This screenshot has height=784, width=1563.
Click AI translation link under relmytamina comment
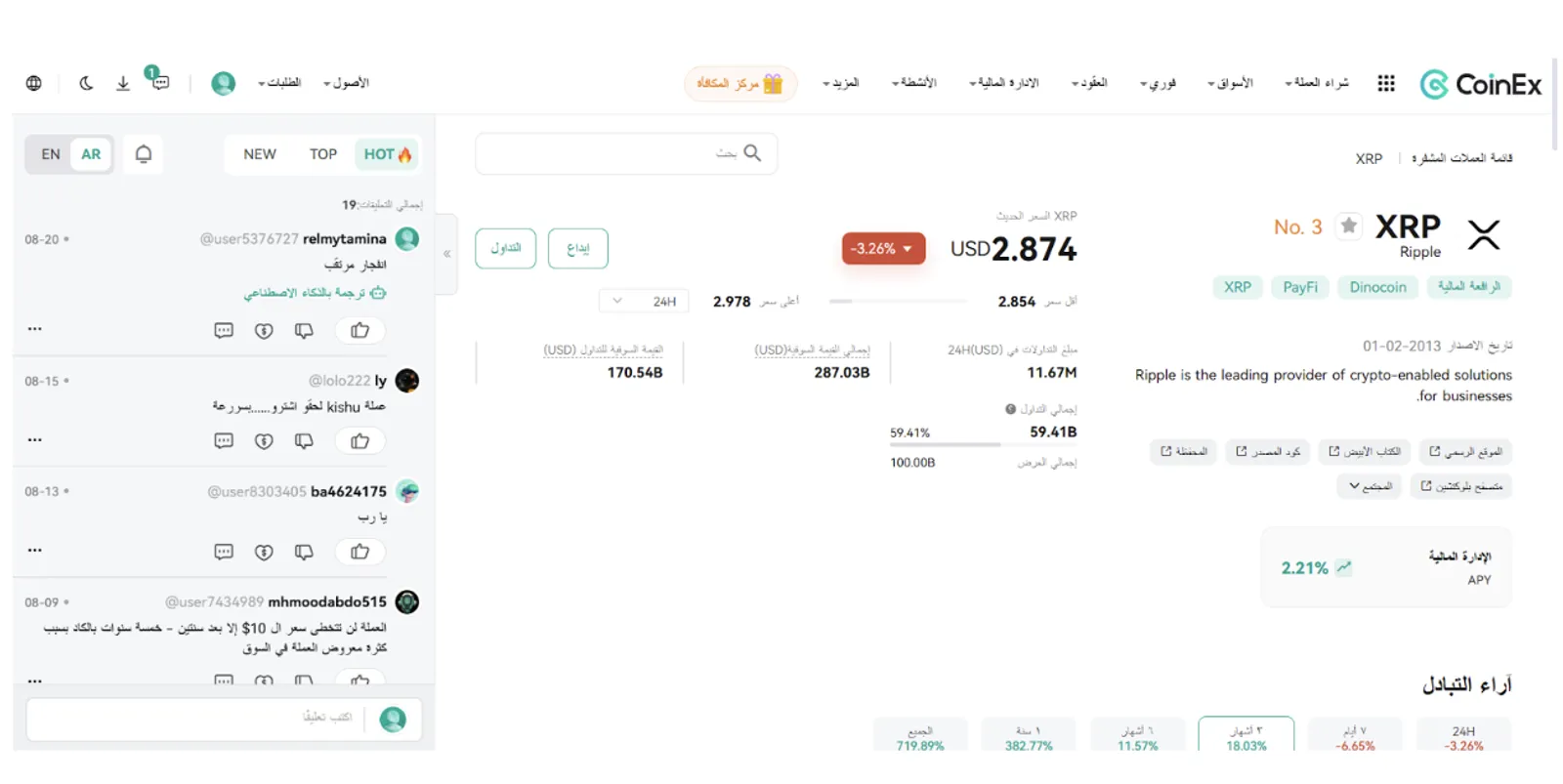(x=316, y=293)
